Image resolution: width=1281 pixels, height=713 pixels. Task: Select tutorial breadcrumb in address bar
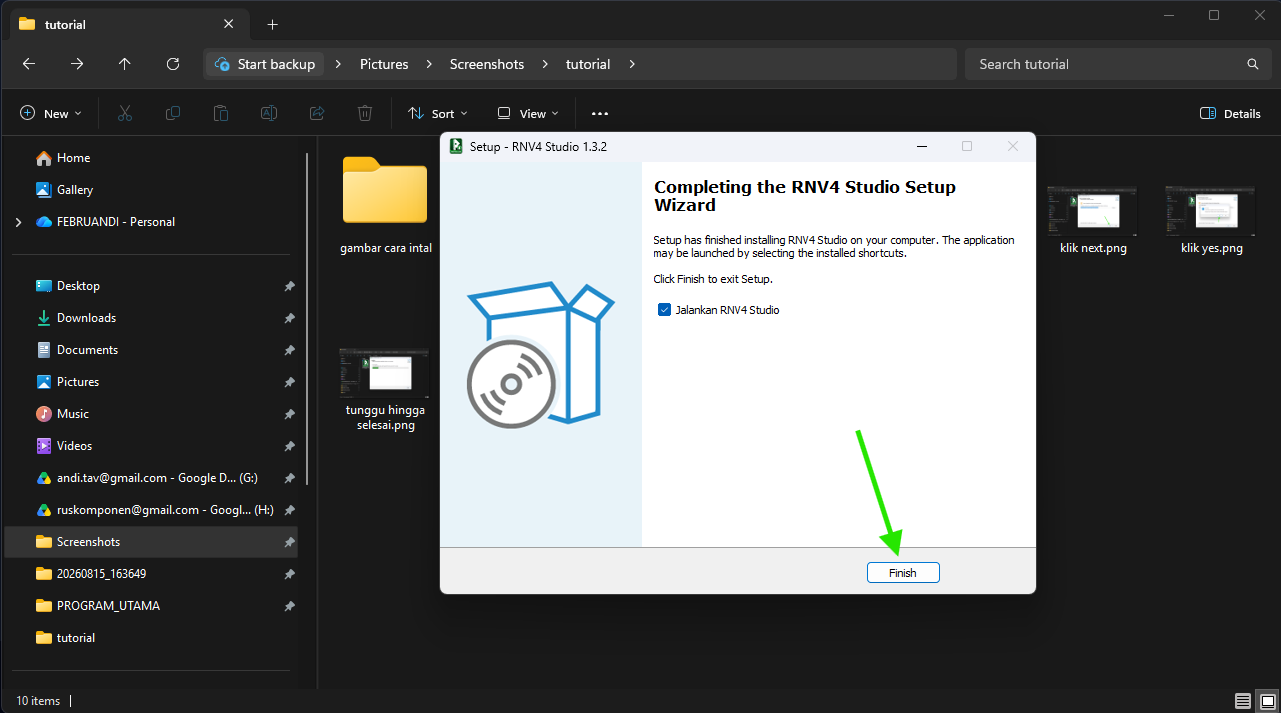click(x=588, y=64)
